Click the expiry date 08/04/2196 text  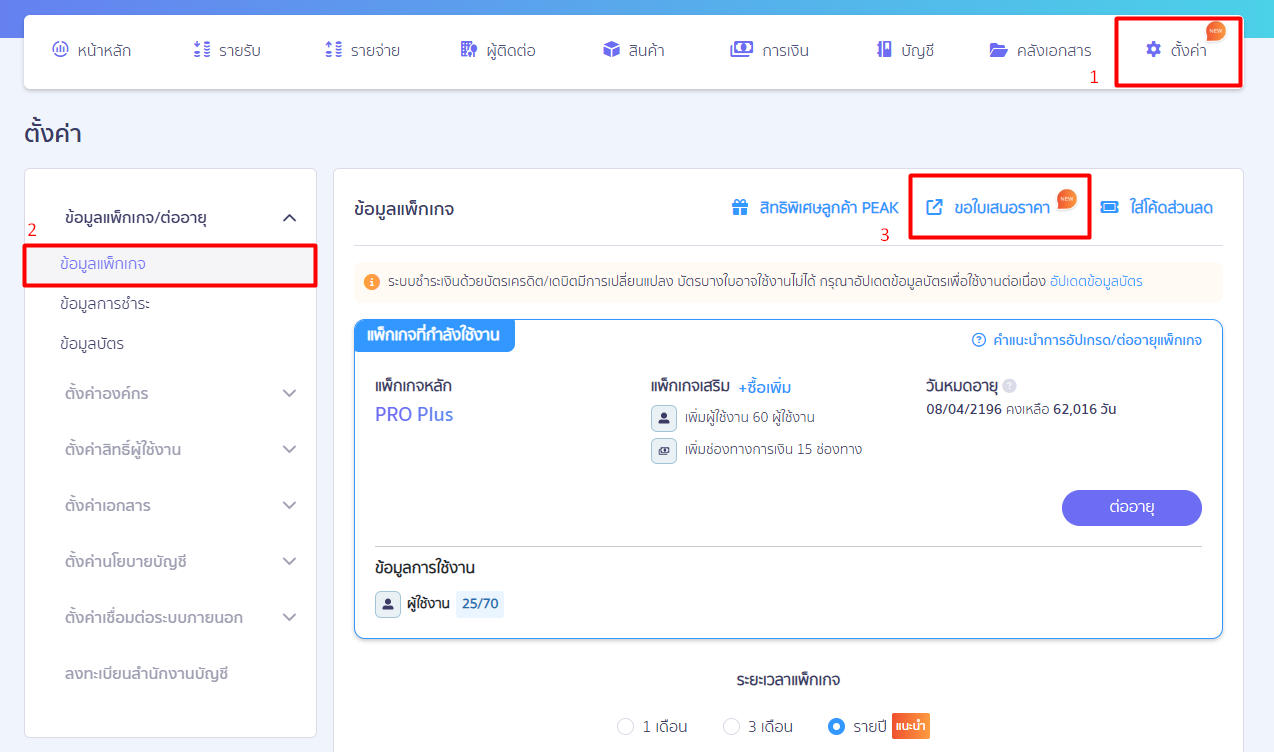click(x=964, y=408)
